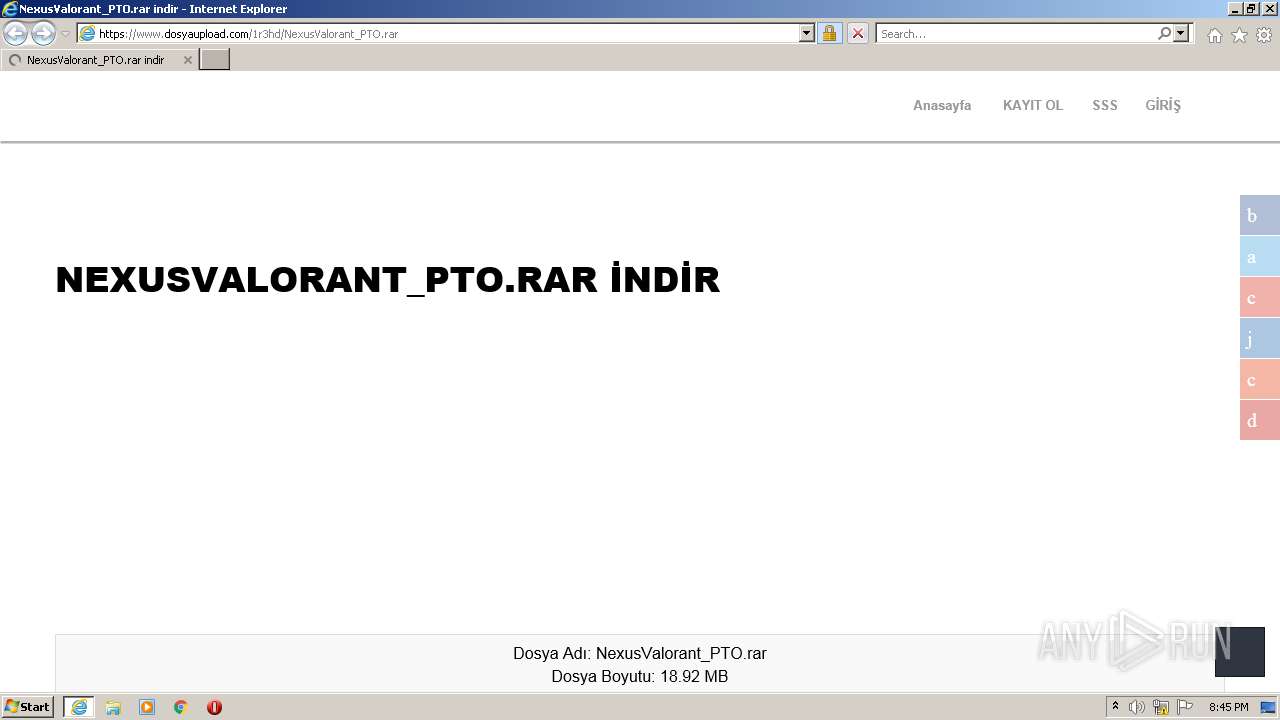The width and height of the screenshot is (1280, 720).
Task: Launch Google Chrome from taskbar
Action: (181, 707)
